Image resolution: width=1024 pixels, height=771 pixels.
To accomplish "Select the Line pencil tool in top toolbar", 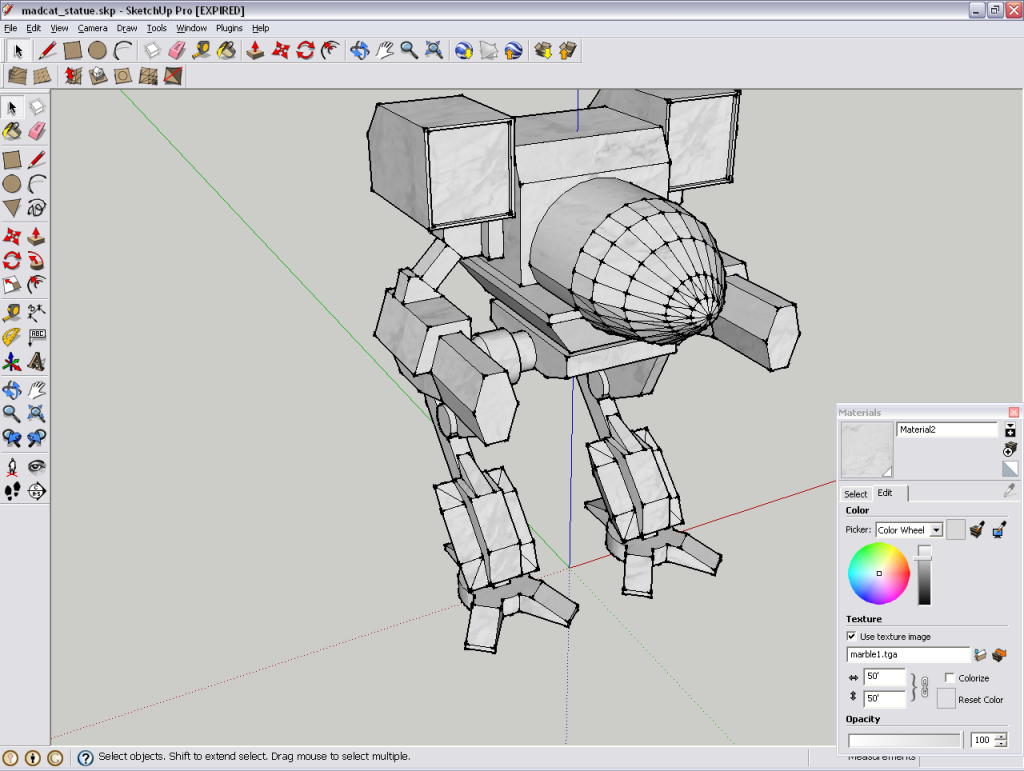I will click(47, 50).
